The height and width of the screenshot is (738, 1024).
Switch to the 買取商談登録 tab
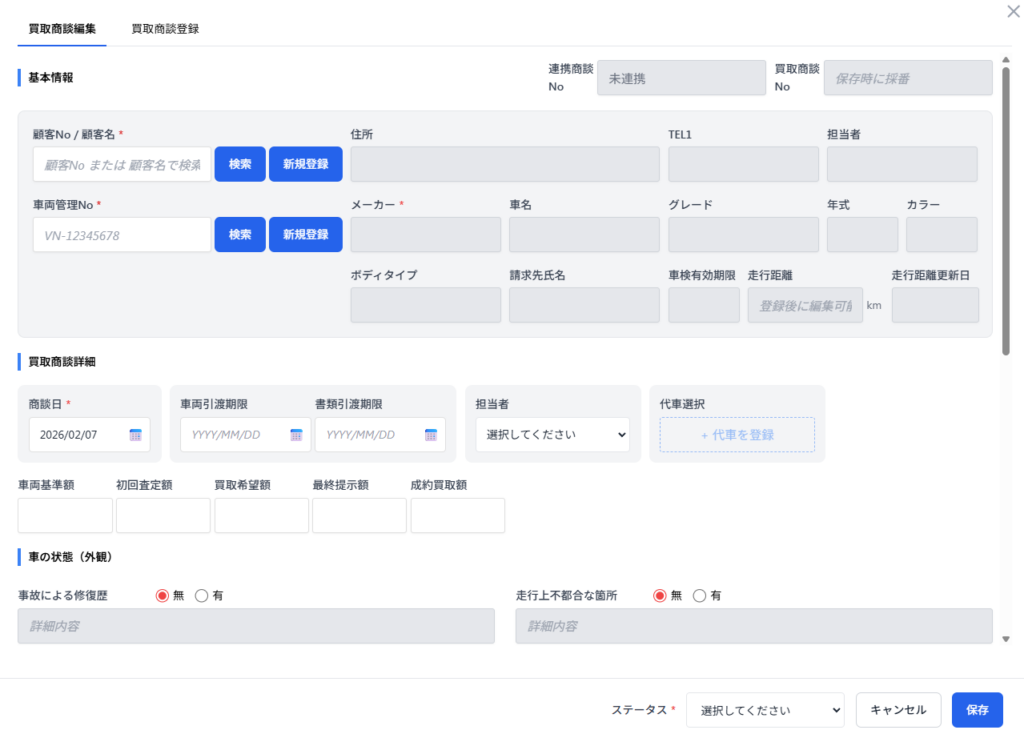coord(165,29)
